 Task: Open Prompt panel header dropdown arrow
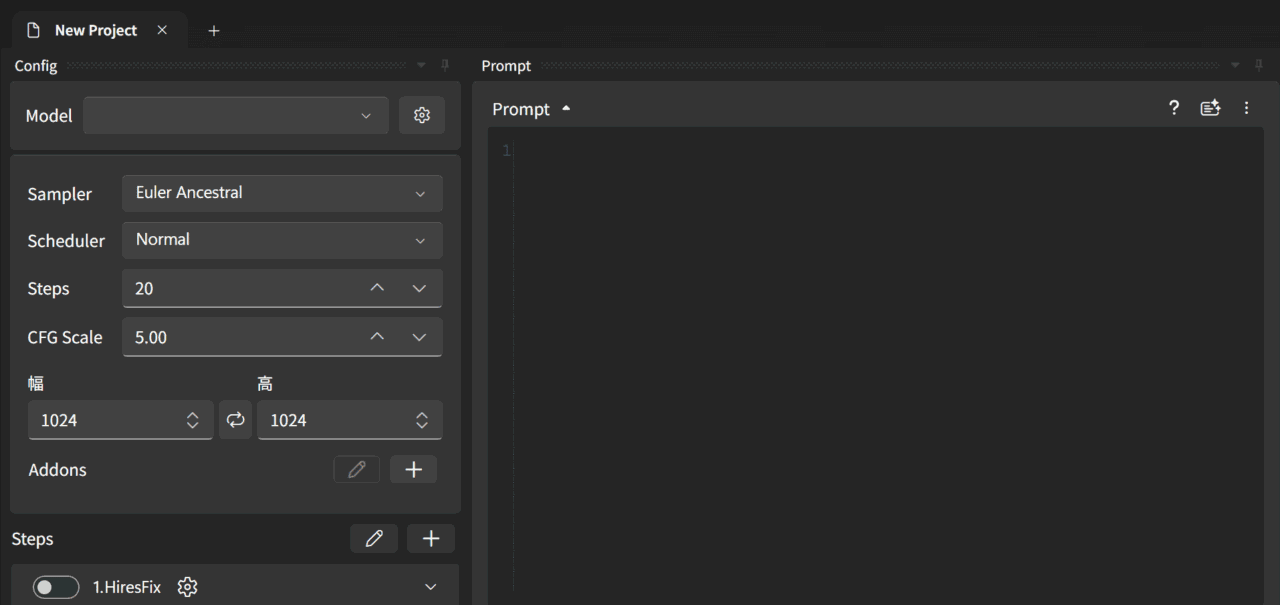click(1234, 65)
